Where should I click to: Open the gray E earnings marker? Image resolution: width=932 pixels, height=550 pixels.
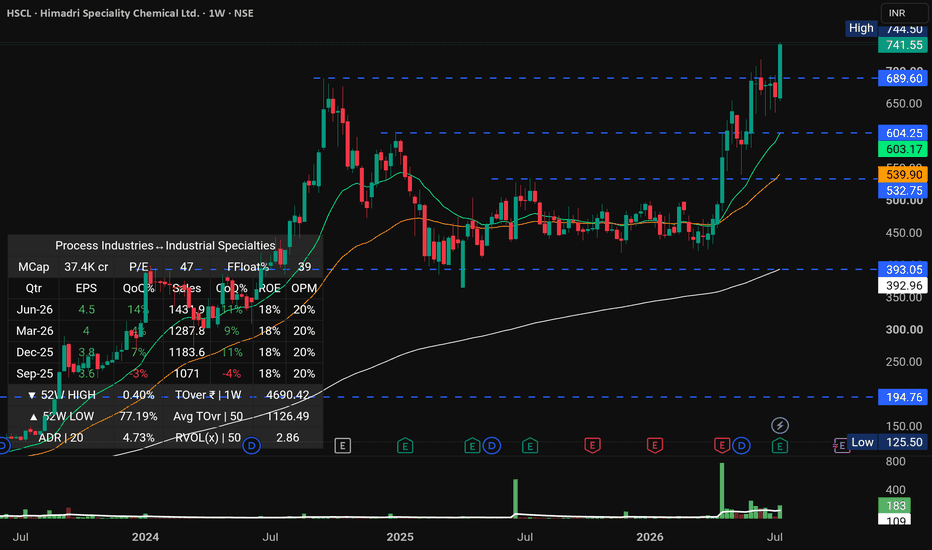click(x=342, y=445)
